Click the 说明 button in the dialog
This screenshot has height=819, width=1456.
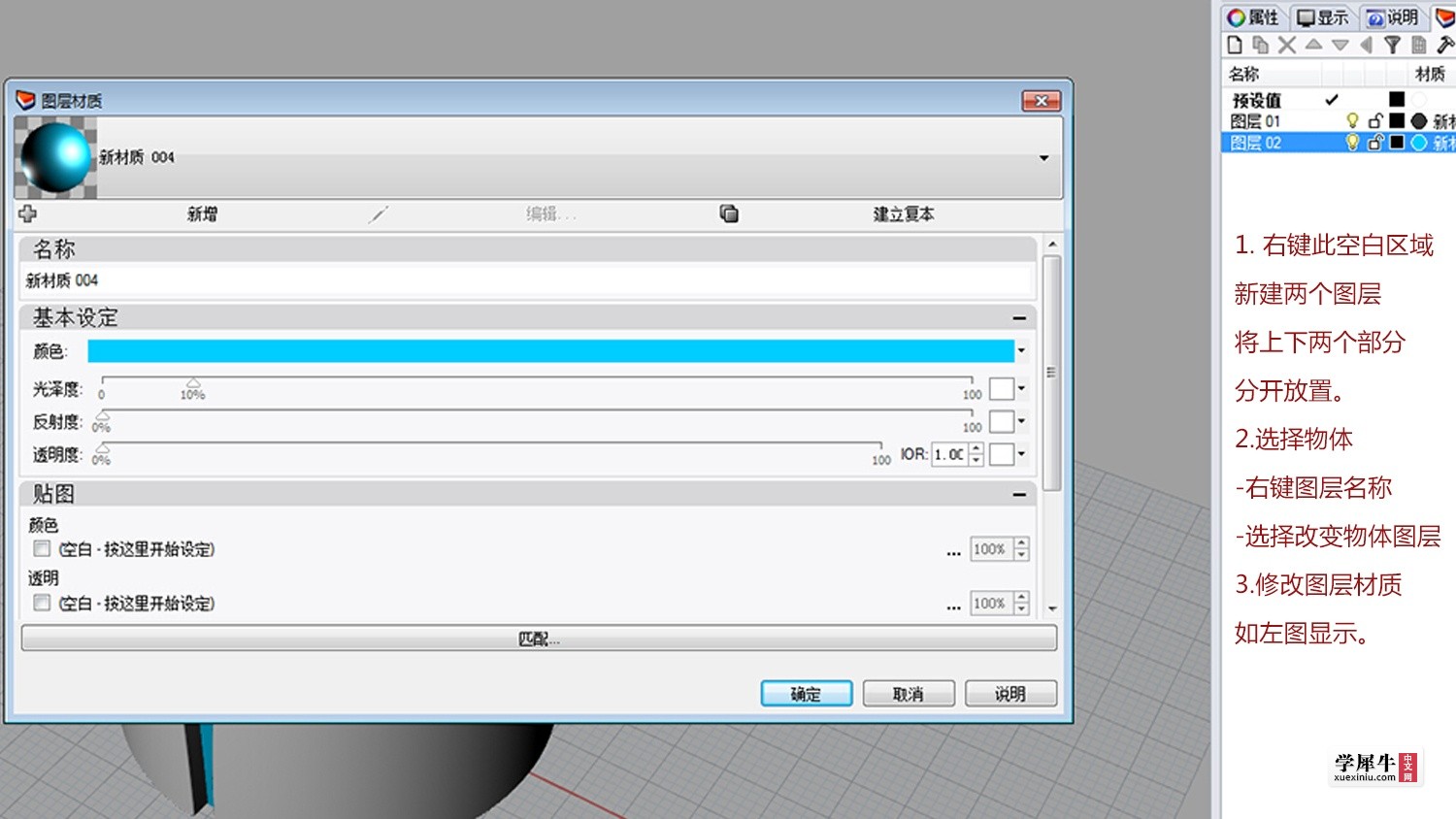coord(1010,694)
